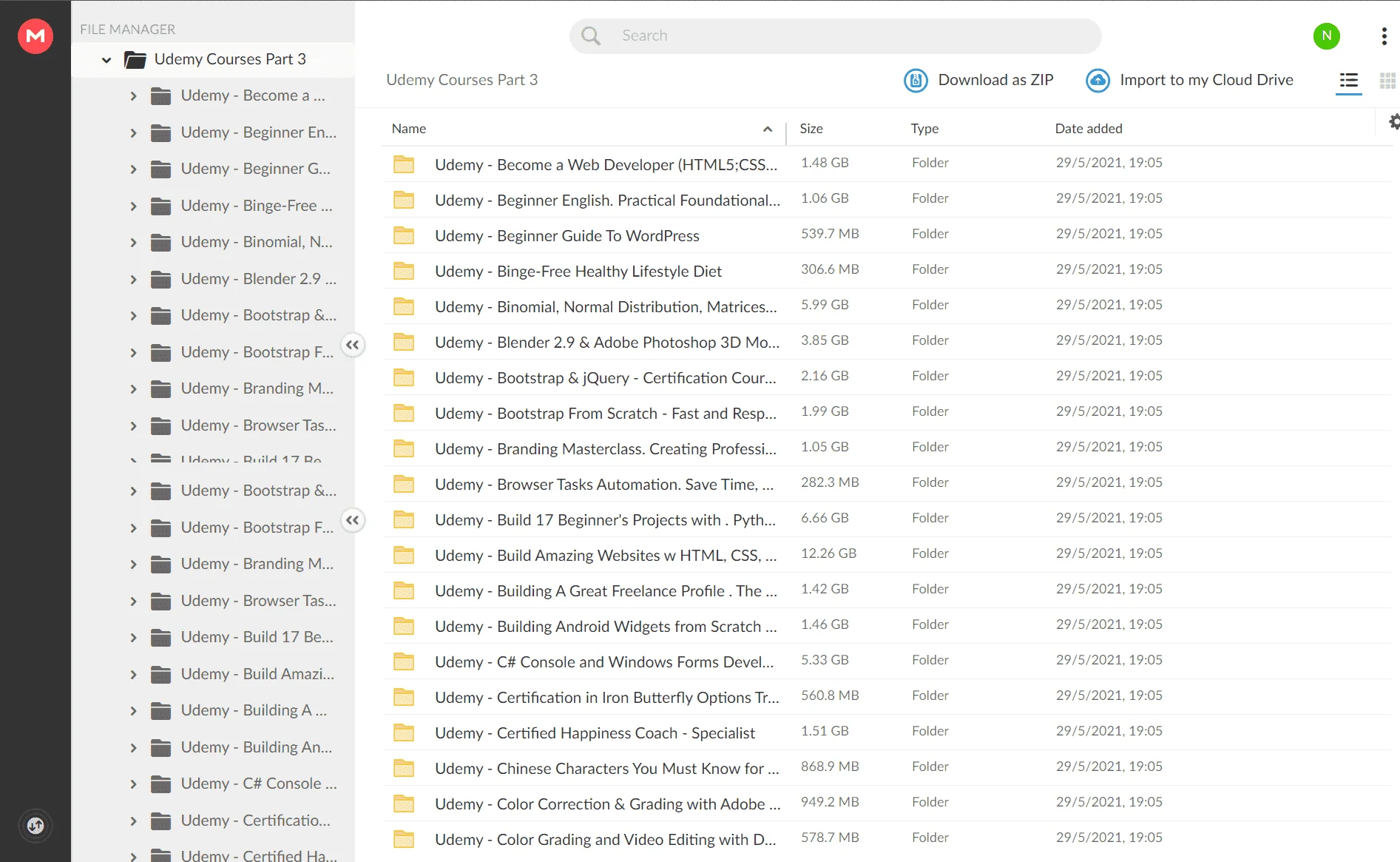
Task: Click folder icon of Certified Happiness Coach row
Action: coord(404,733)
